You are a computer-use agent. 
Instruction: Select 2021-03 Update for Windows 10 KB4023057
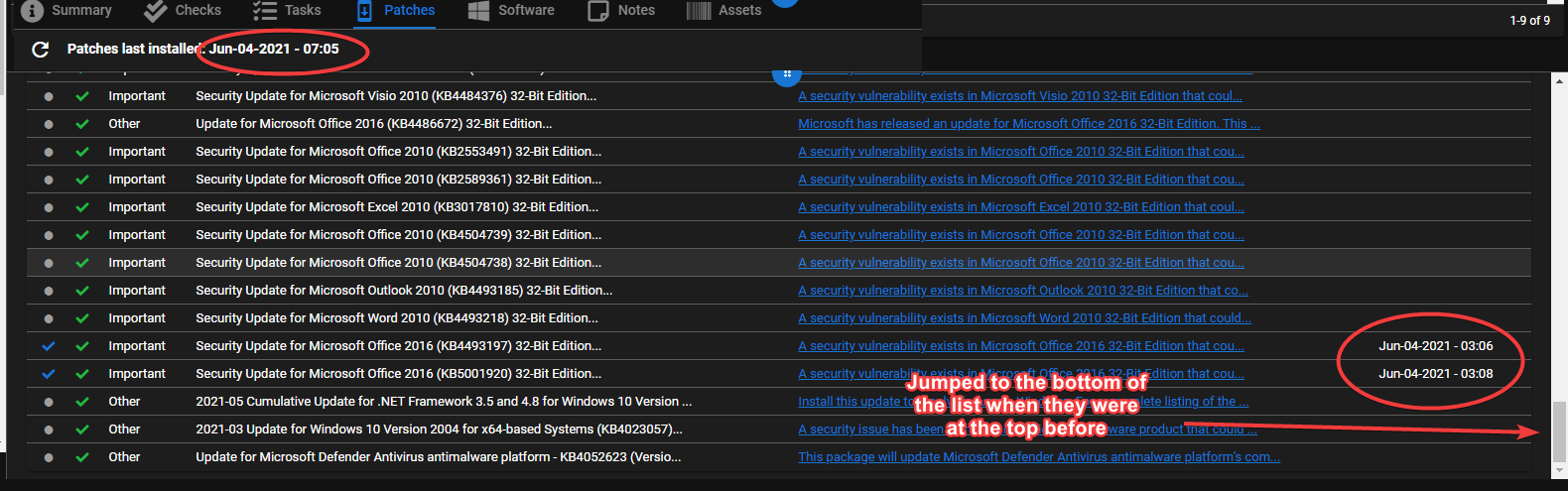(439, 430)
